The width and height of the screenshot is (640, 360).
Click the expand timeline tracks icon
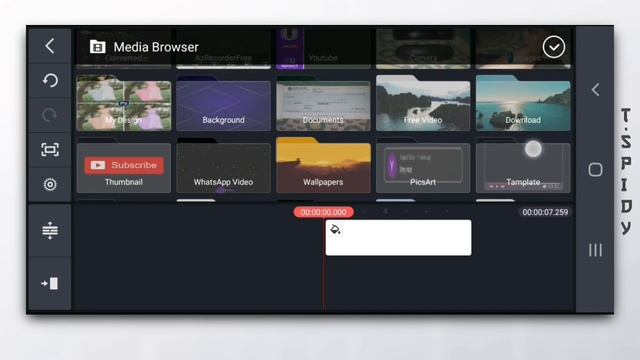tap(50, 231)
